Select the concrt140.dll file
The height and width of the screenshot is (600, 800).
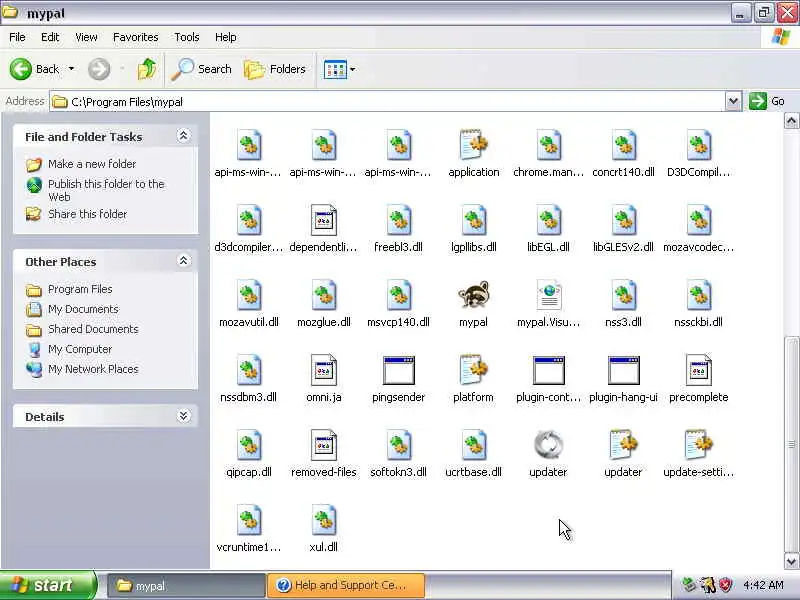pos(623,144)
